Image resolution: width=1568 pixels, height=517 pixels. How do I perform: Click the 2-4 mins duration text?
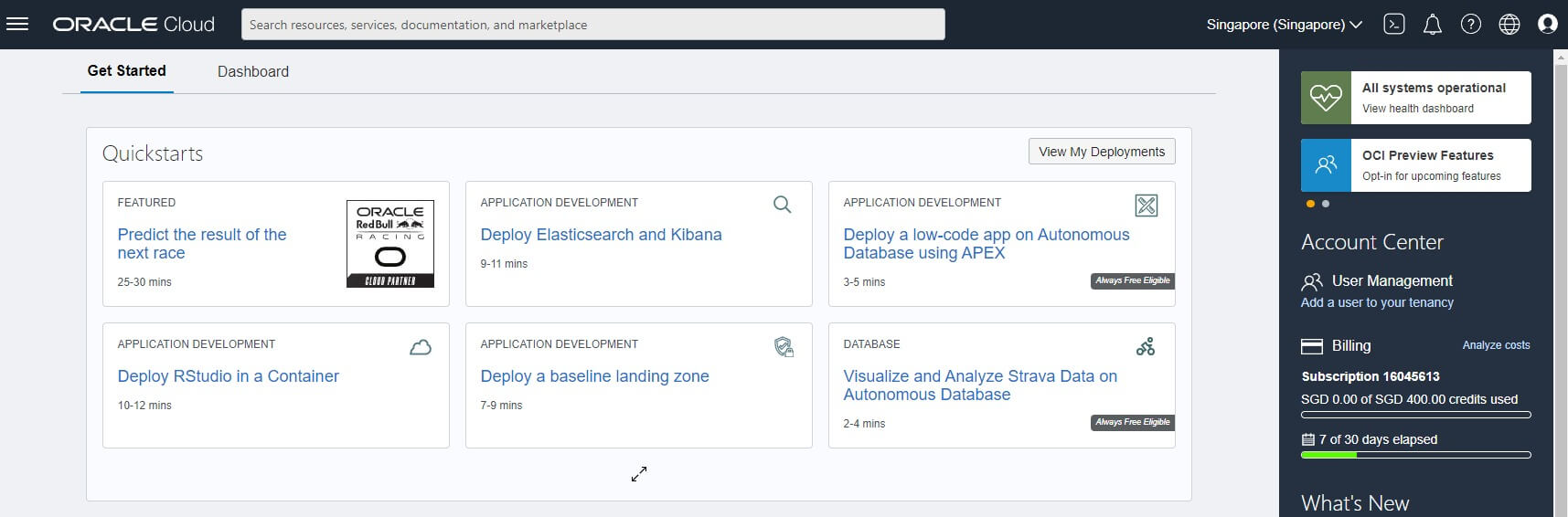(864, 424)
